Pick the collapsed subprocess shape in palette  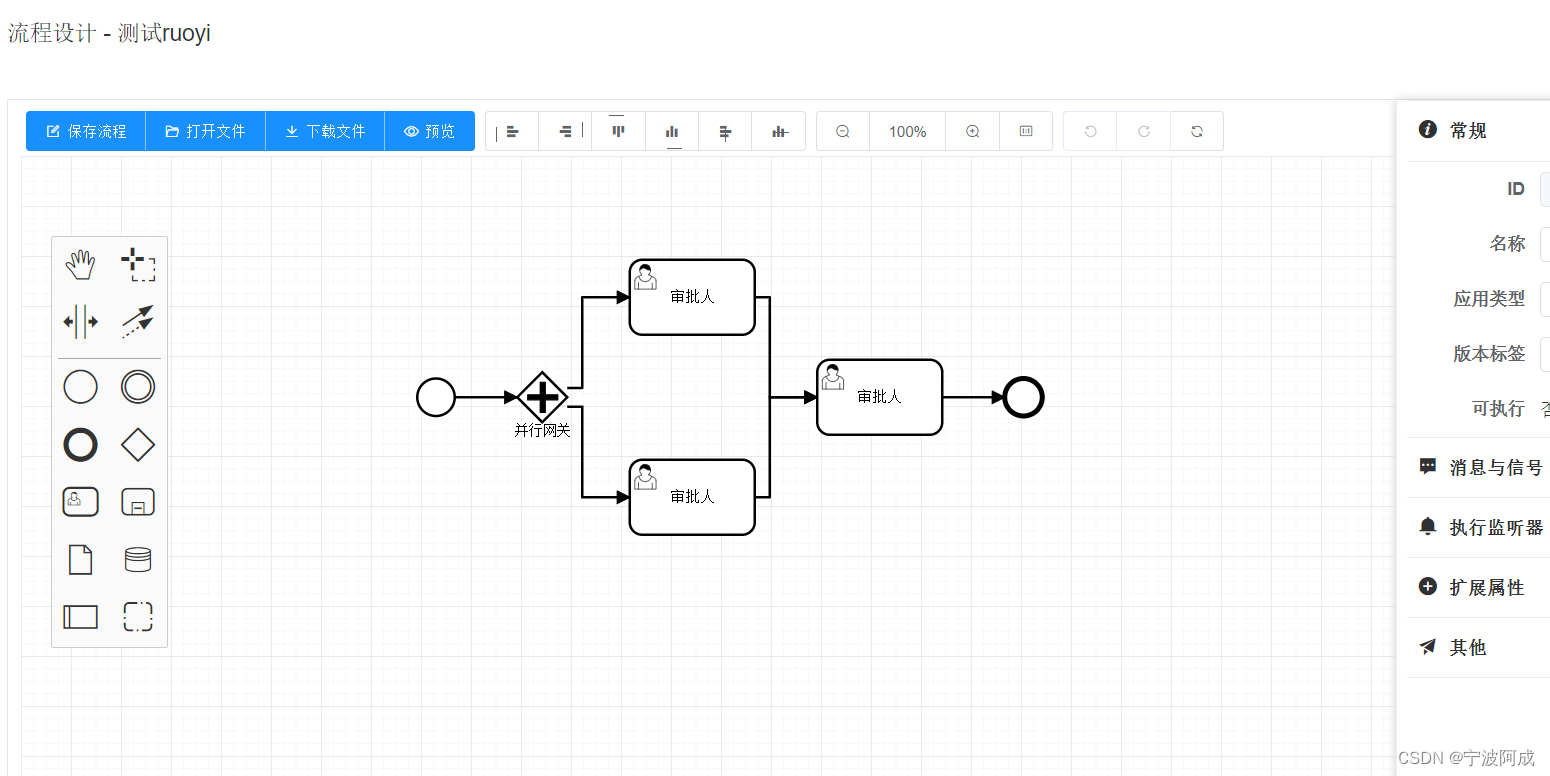tap(138, 501)
